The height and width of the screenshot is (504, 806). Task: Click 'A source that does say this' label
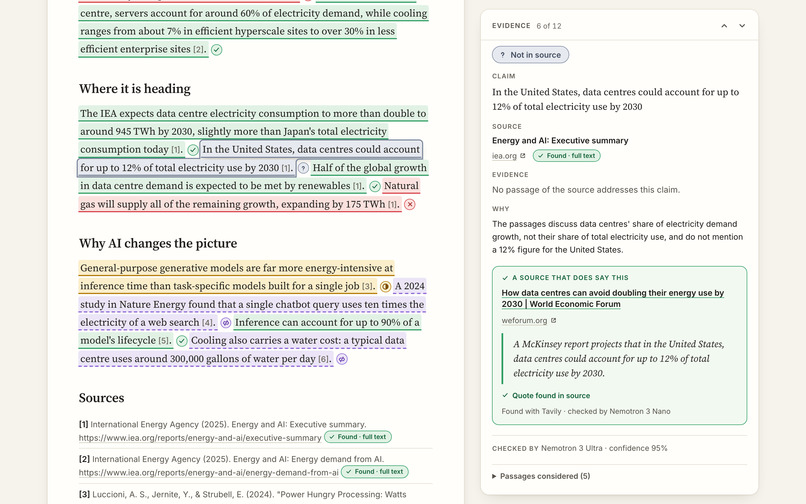click(570, 277)
